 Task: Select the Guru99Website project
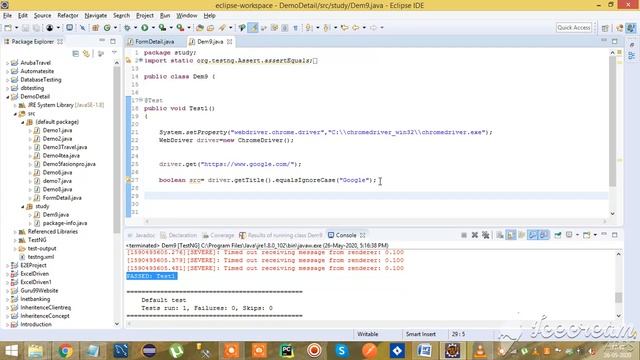pyautogui.click(x=39, y=291)
